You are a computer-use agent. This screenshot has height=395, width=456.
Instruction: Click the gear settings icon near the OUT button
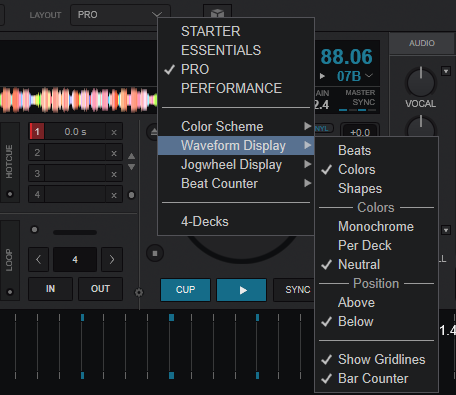point(139,293)
